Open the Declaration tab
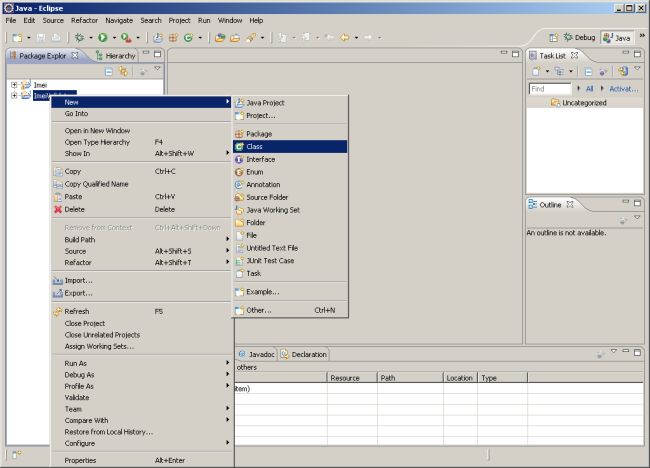The height and width of the screenshot is (468, 650). [308, 354]
